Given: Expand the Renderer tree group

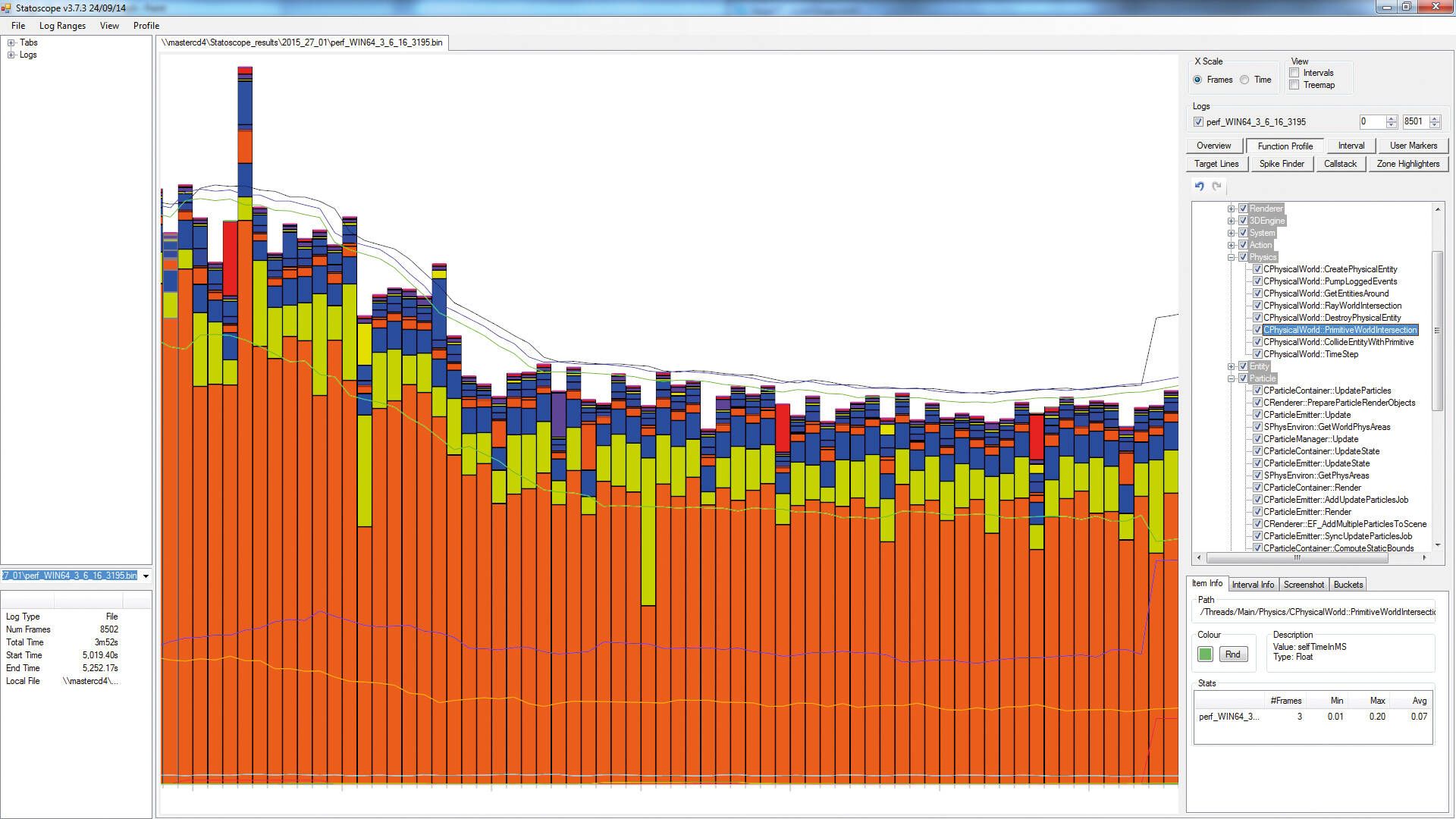Looking at the screenshot, I should point(1232,209).
